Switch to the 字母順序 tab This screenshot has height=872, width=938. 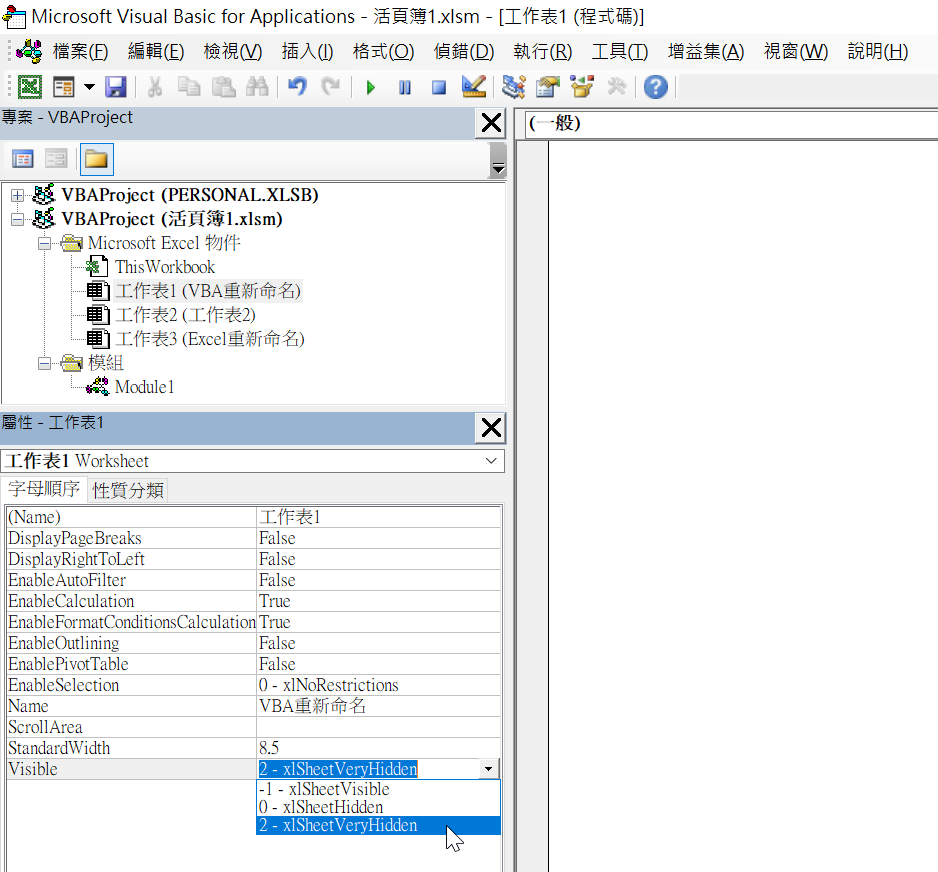point(44,489)
